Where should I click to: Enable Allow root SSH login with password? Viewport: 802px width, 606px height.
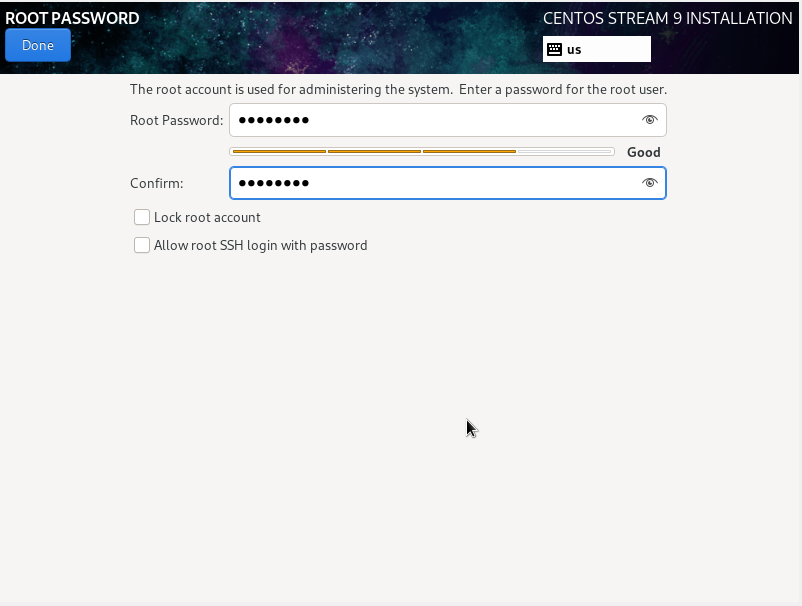tap(142, 245)
